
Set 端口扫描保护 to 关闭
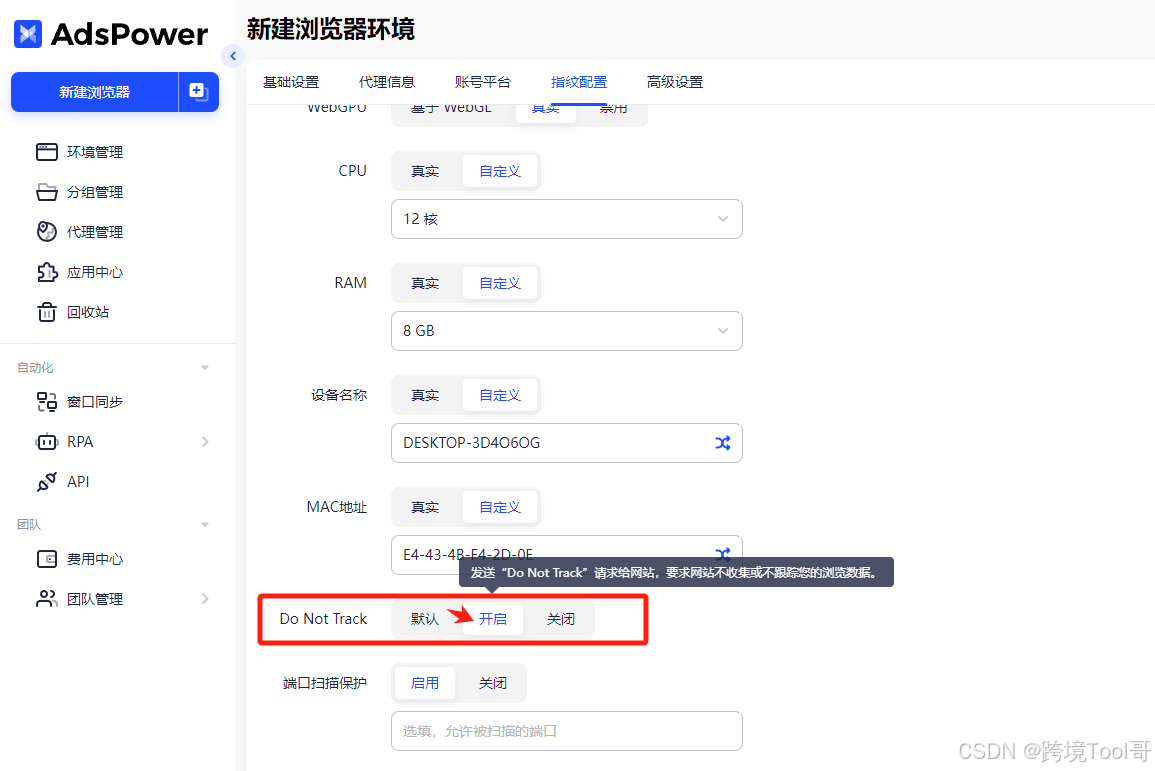coord(493,683)
